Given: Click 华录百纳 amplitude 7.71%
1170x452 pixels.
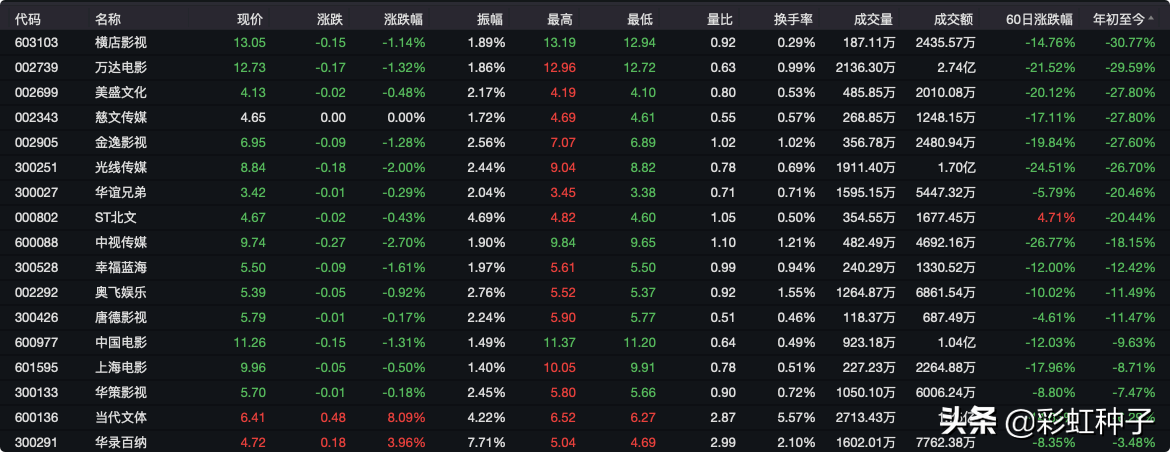Looking at the screenshot, I should click(487, 442).
